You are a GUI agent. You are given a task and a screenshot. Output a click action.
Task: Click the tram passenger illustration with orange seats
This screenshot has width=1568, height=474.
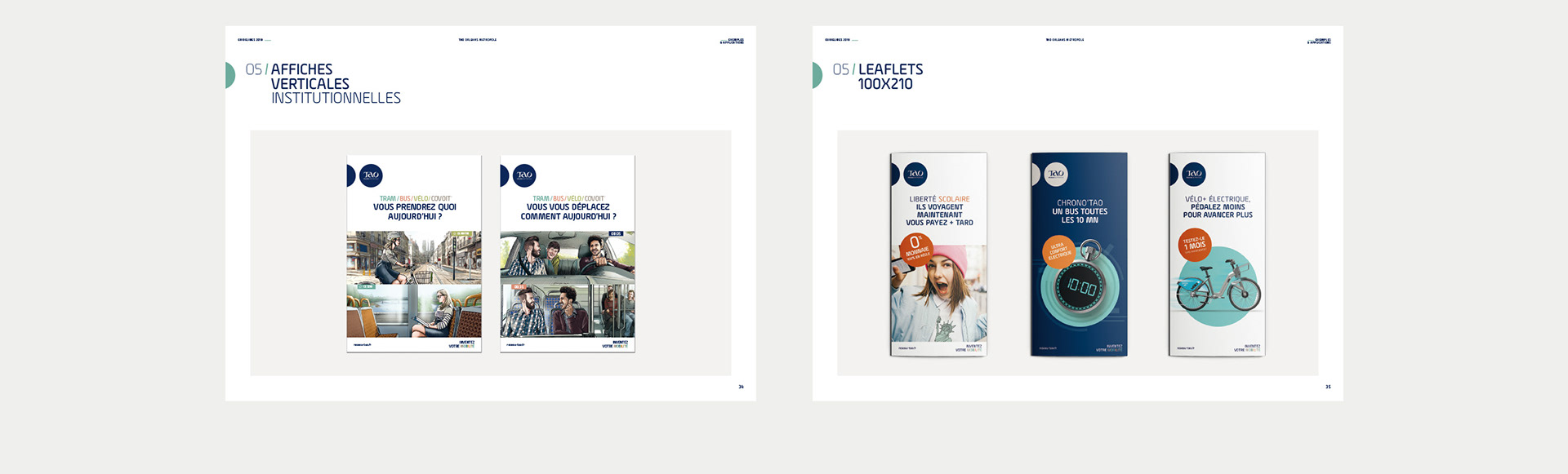coord(414,311)
